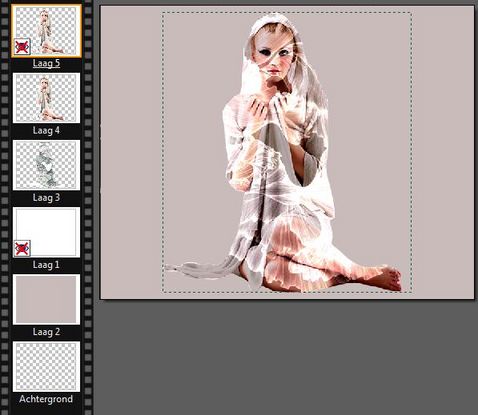Click the woman's face on the canvas
Screen dimensions: 478x415
click(273, 55)
